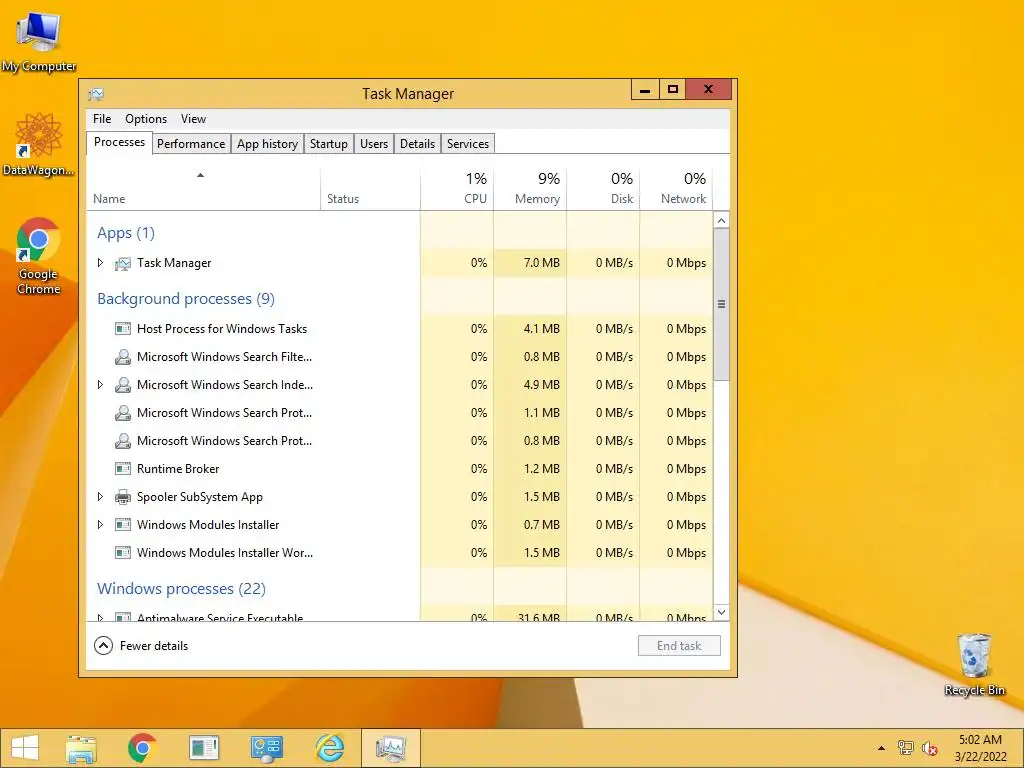This screenshot has height=768, width=1024.
Task: Open the Recycle Bin desktop icon
Action: [x=974, y=664]
